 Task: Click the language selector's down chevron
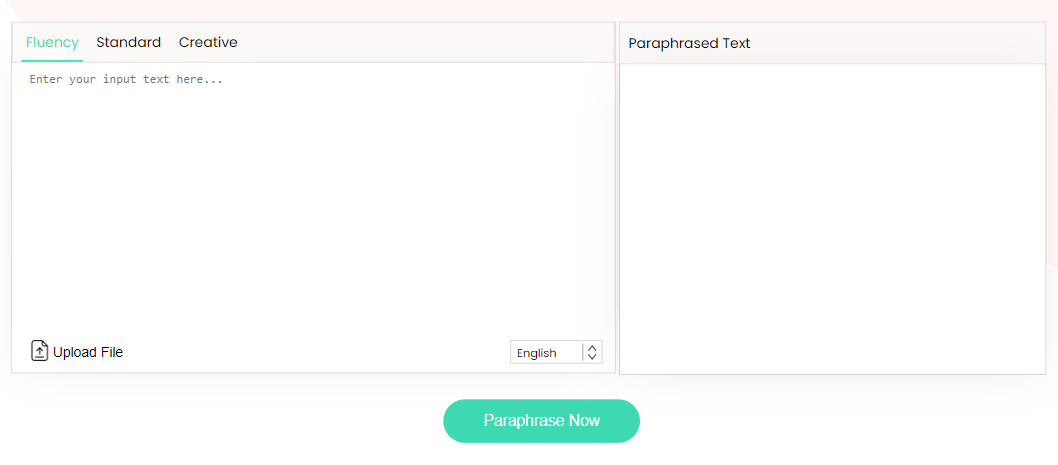pyautogui.click(x=592, y=357)
